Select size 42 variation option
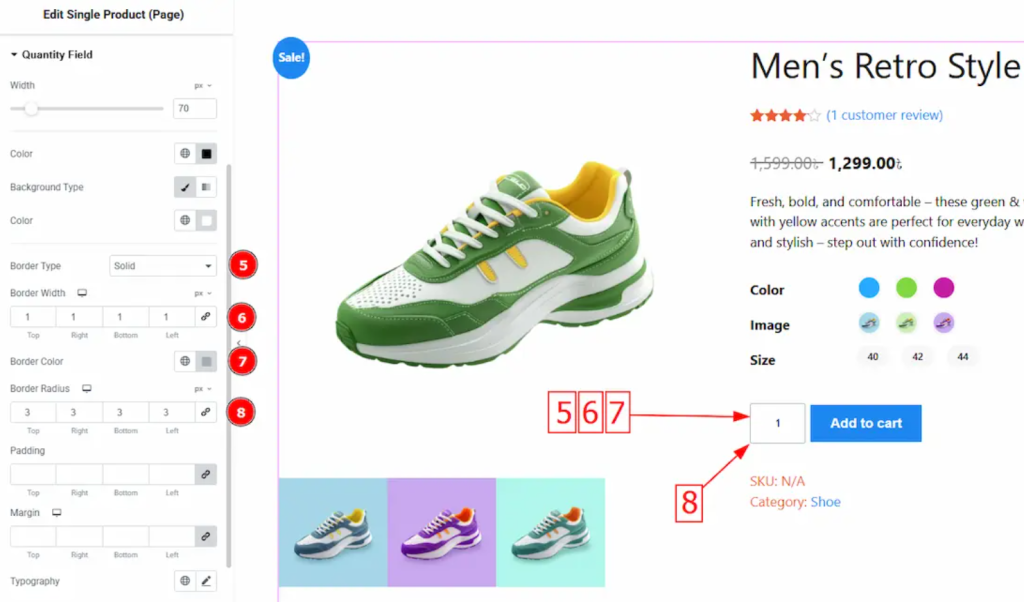Image resolution: width=1024 pixels, height=602 pixels. tap(918, 356)
